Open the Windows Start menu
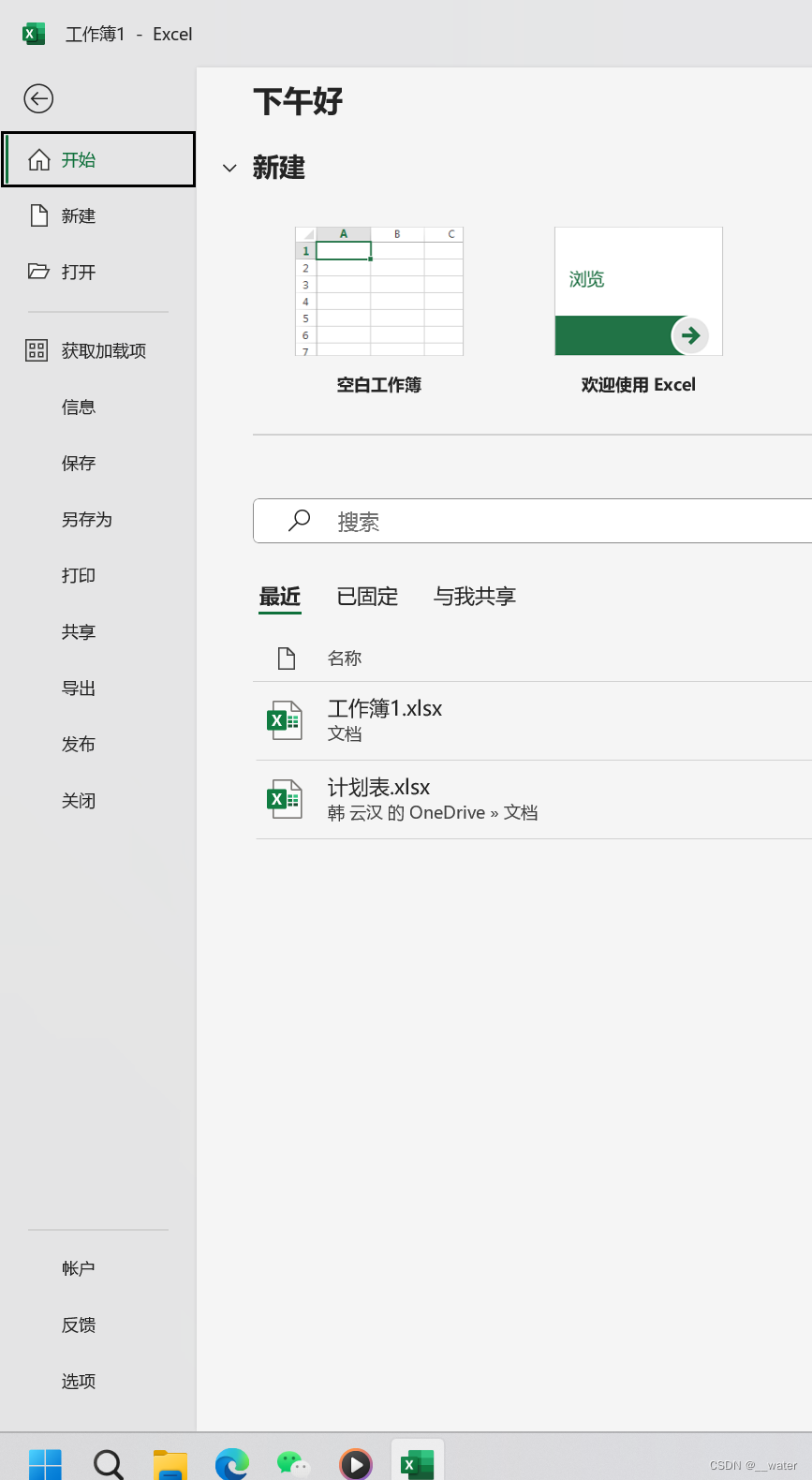812x1480 pixels. [45, 1463]
